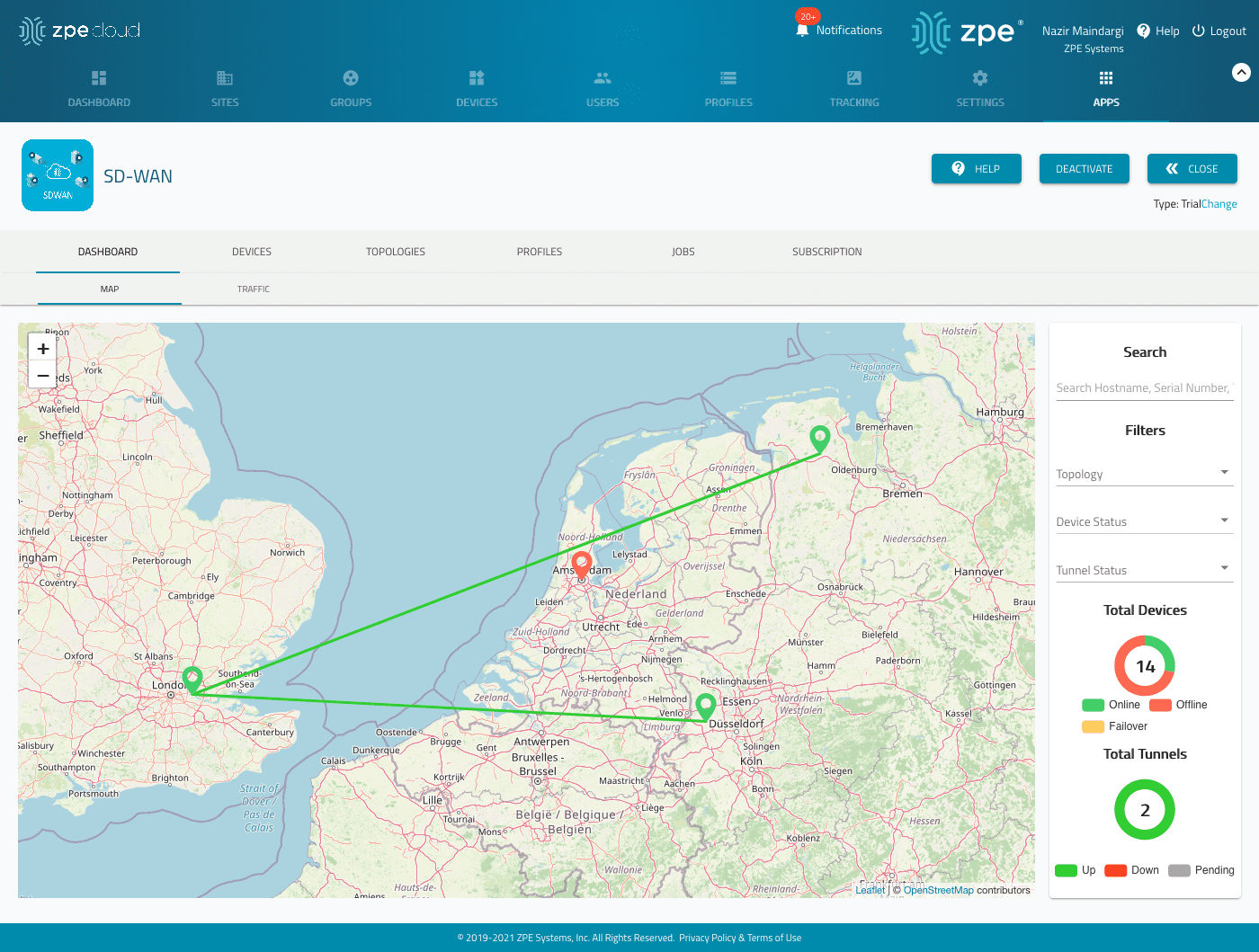Click the Change subscription type link

[x=1219, y=204]
